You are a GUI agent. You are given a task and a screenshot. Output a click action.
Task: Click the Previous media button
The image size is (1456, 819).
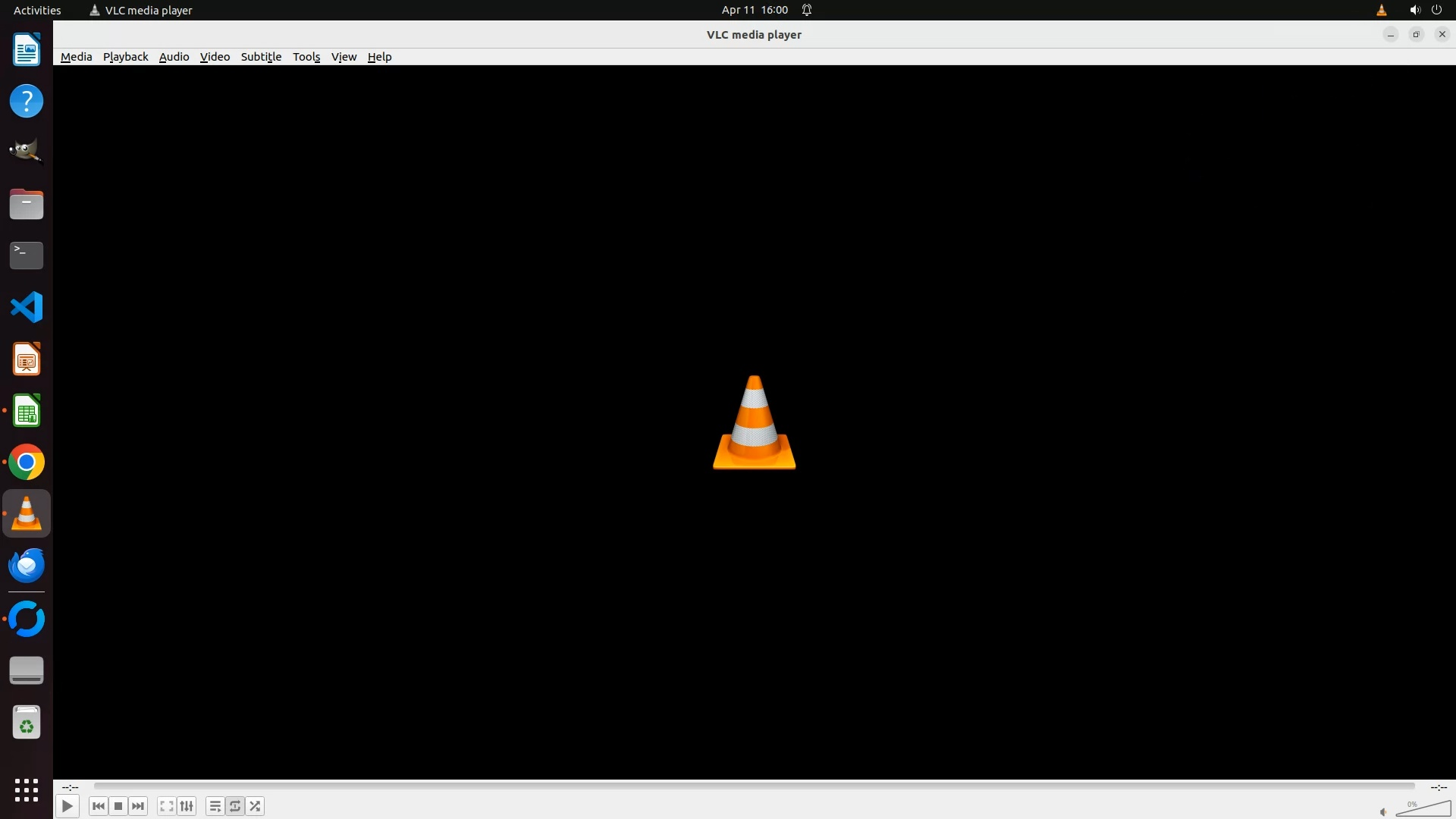coord(98,806)
